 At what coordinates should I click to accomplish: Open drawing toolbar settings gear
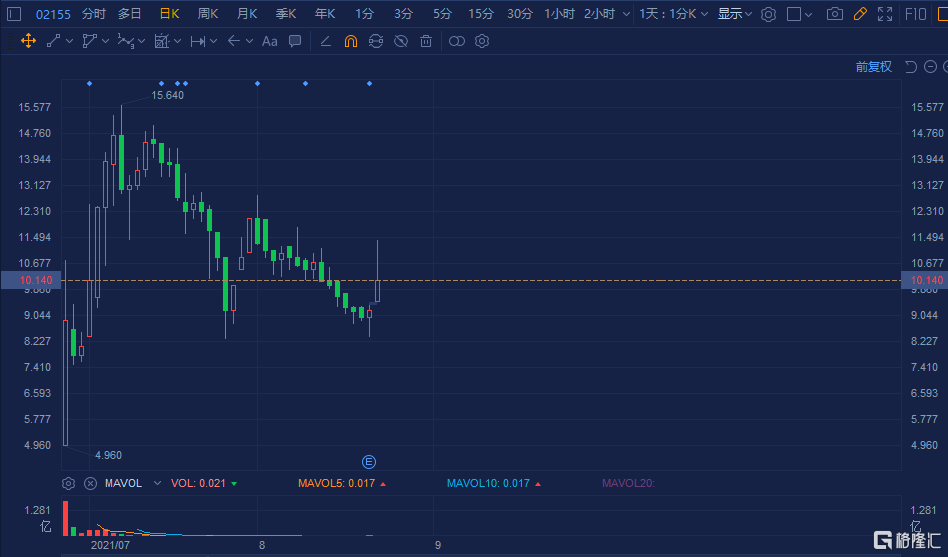(482, 41)
